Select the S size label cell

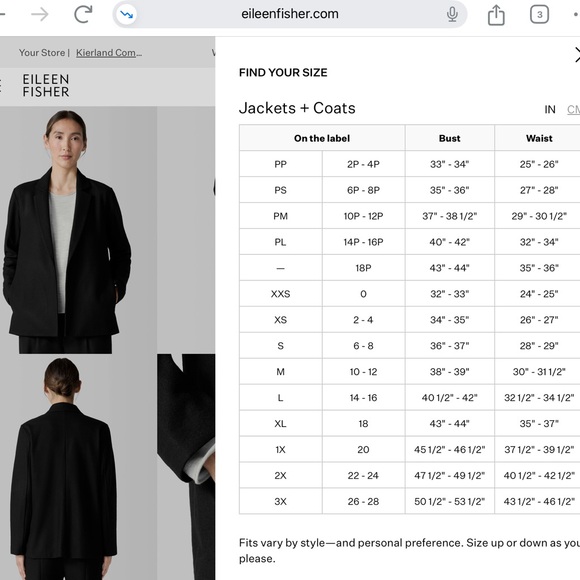(x=280, y=346)
